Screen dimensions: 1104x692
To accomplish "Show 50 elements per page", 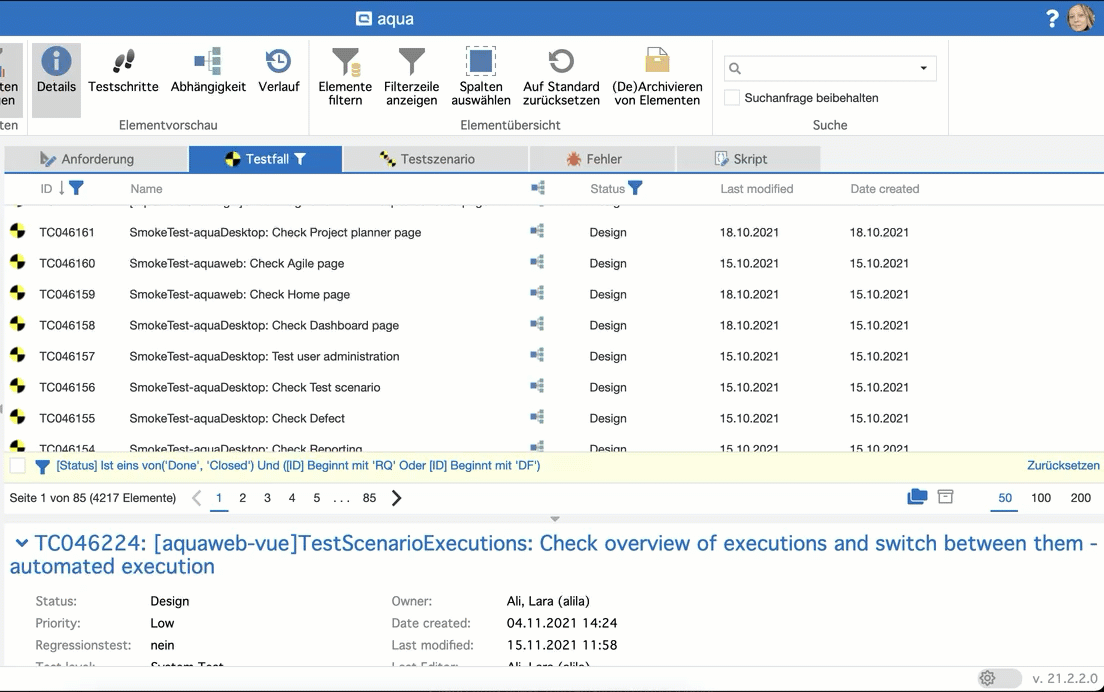I will pos(1005,498).
